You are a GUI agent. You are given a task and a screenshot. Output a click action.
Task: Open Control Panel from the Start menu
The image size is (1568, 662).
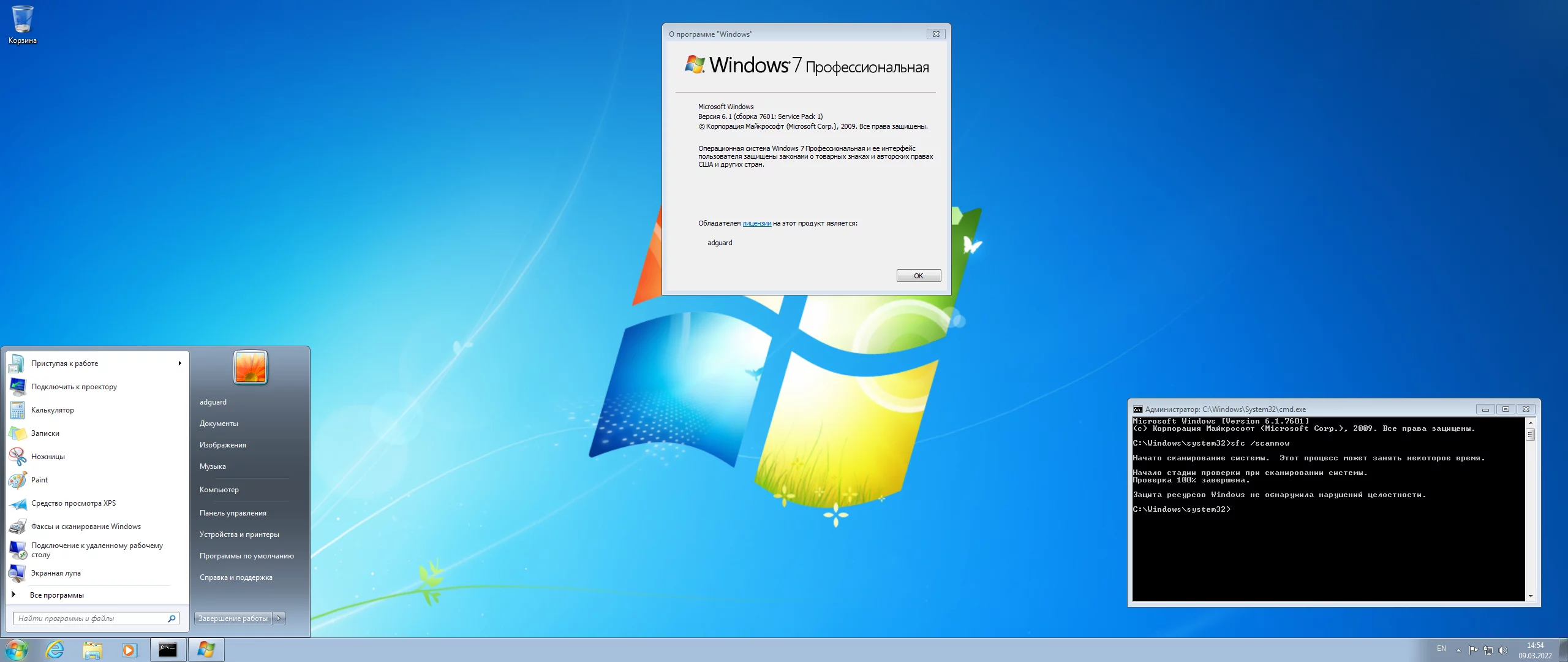[233, 513]
